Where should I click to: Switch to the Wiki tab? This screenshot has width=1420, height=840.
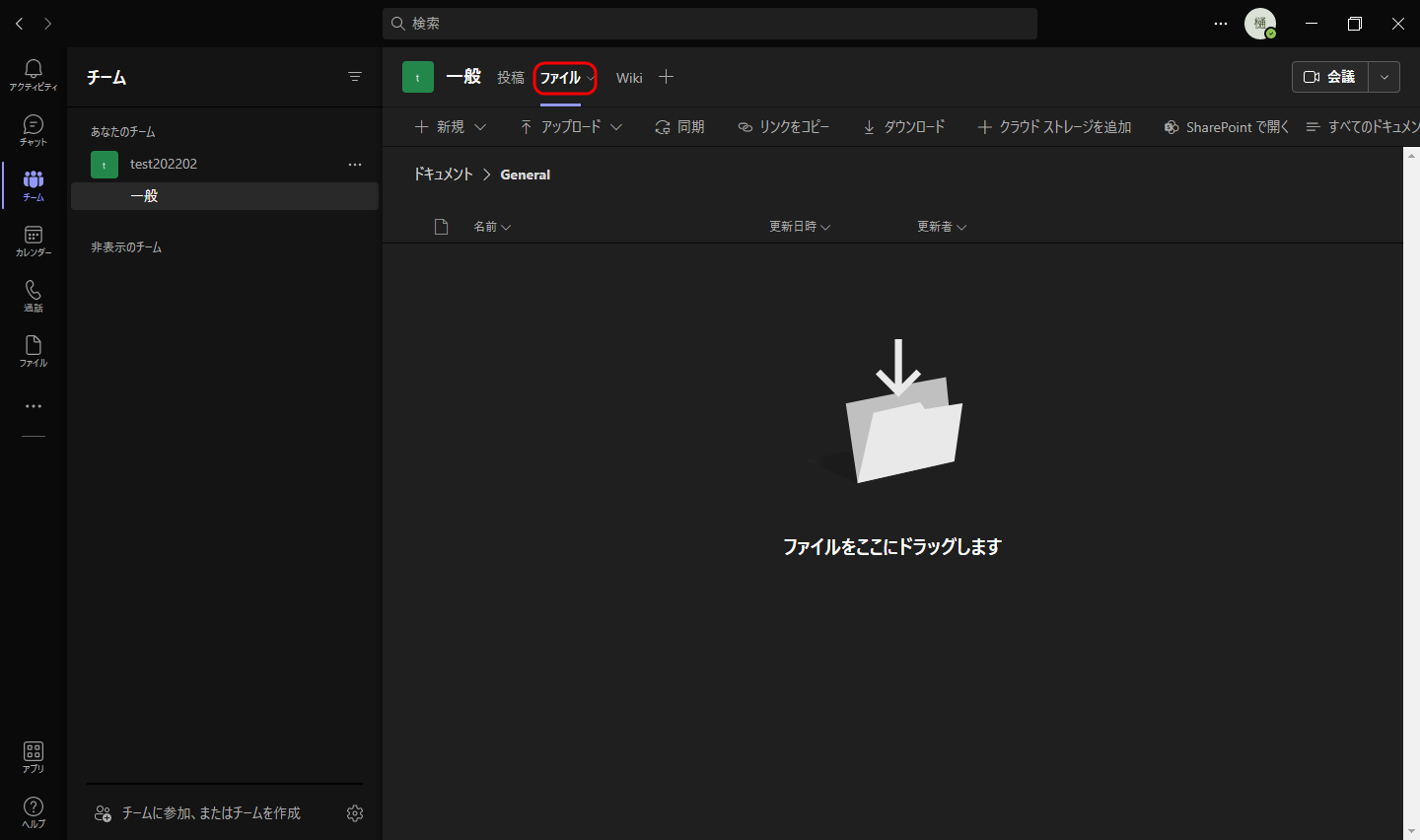coord(629,78)
